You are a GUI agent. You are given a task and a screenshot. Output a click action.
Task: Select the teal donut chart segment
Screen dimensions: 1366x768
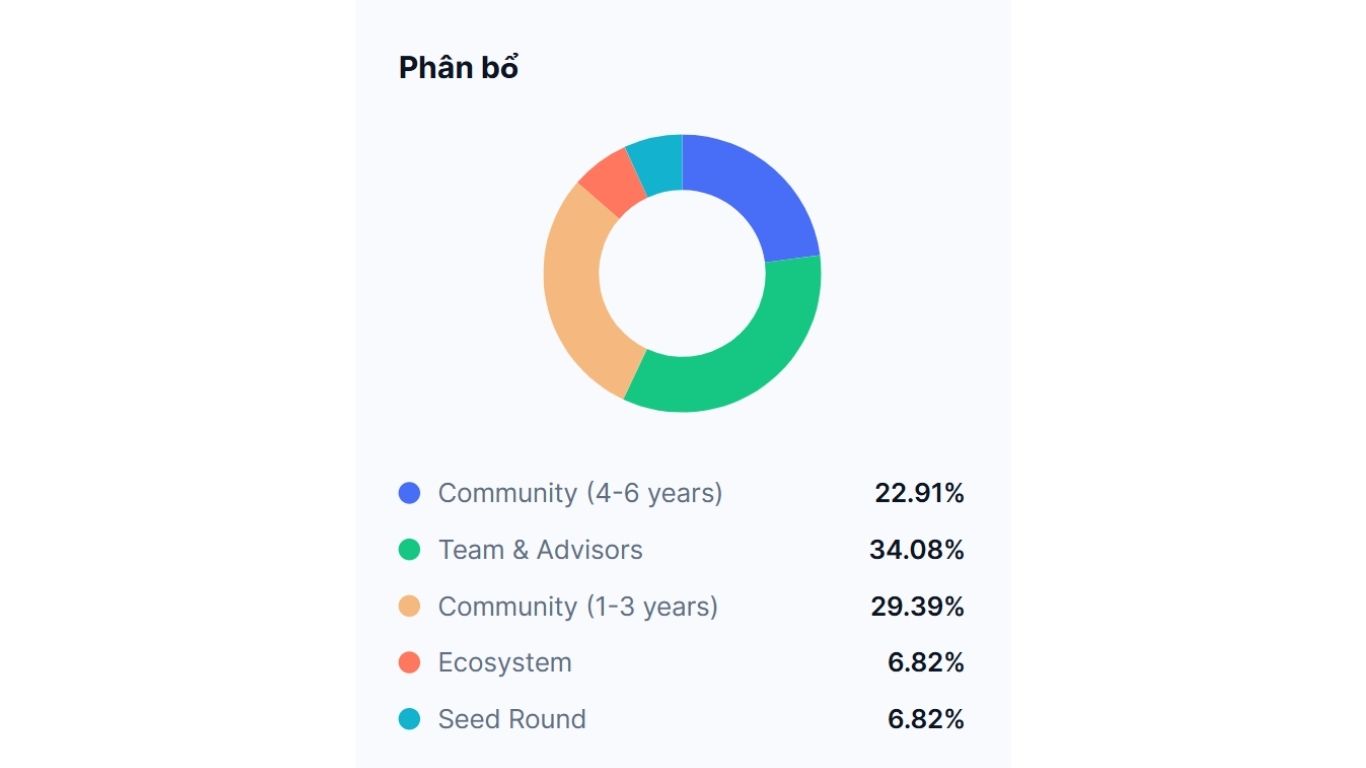point(656,162)
